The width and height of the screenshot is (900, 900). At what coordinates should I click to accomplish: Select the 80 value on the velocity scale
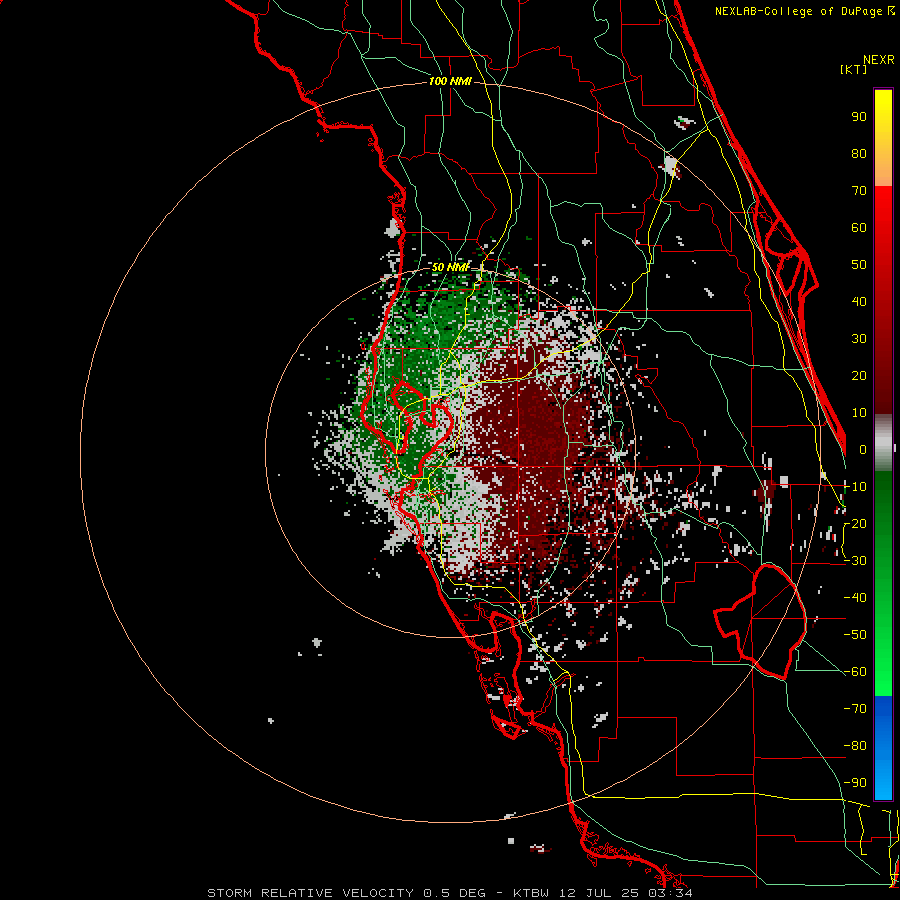click(x=859, y=153)
